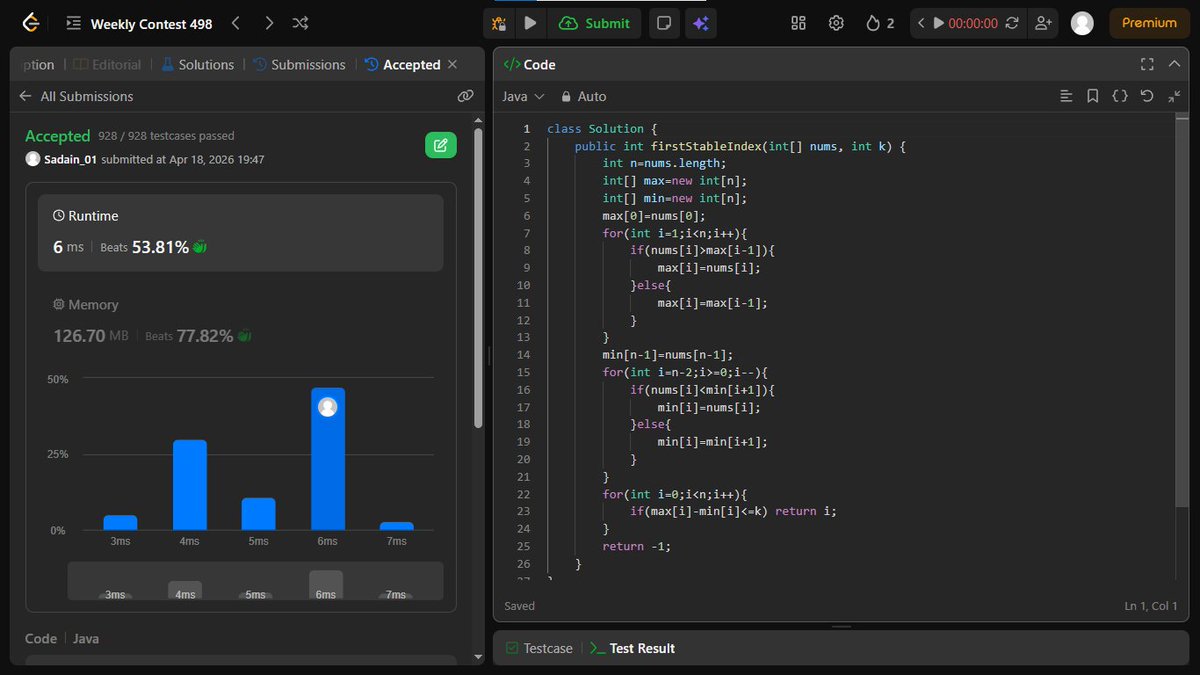Open the problem list sidebar icon
The image size is (1200, 675).
pyautogui.click(x=73, y=22)
